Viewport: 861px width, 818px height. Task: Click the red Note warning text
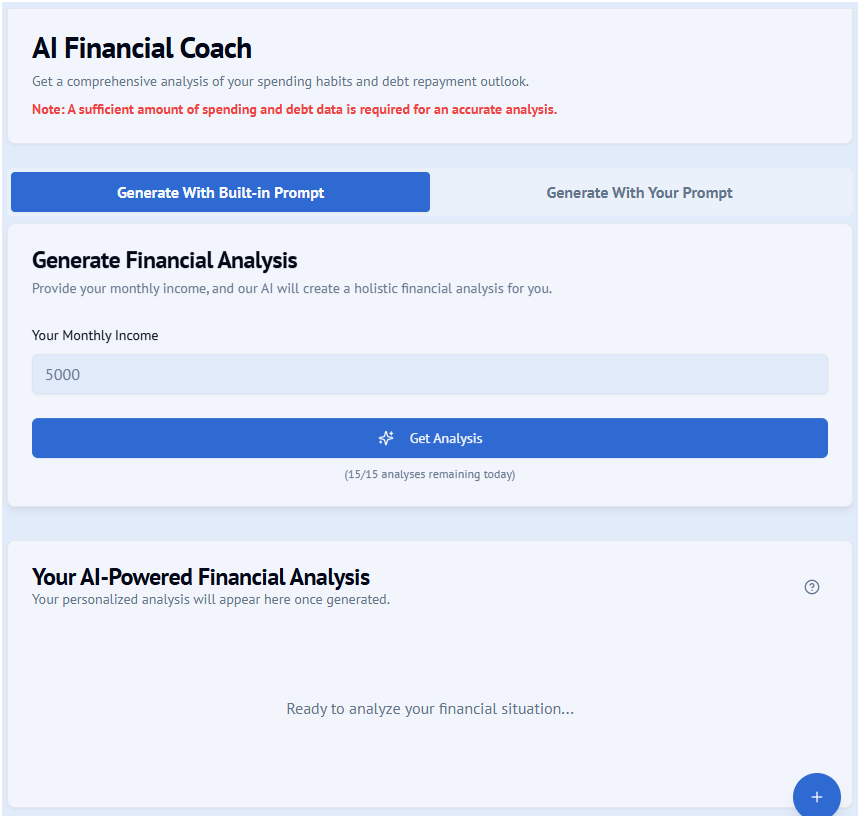point(294,109)
